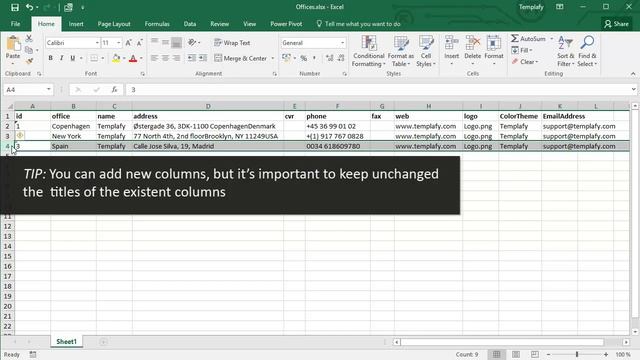Open Conditional Formatting

tap(369, 51)
